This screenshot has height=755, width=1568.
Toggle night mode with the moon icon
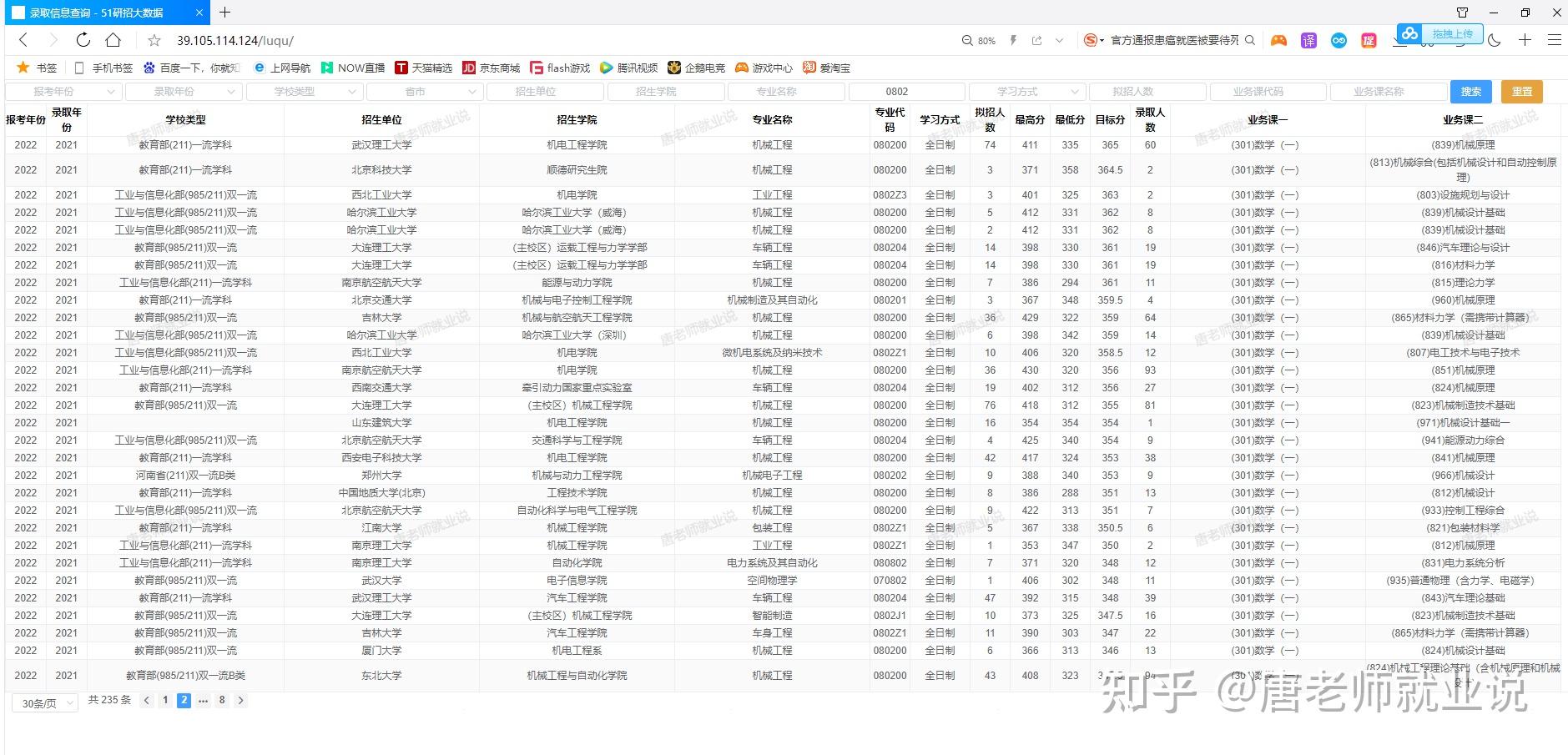point(1495,40)
